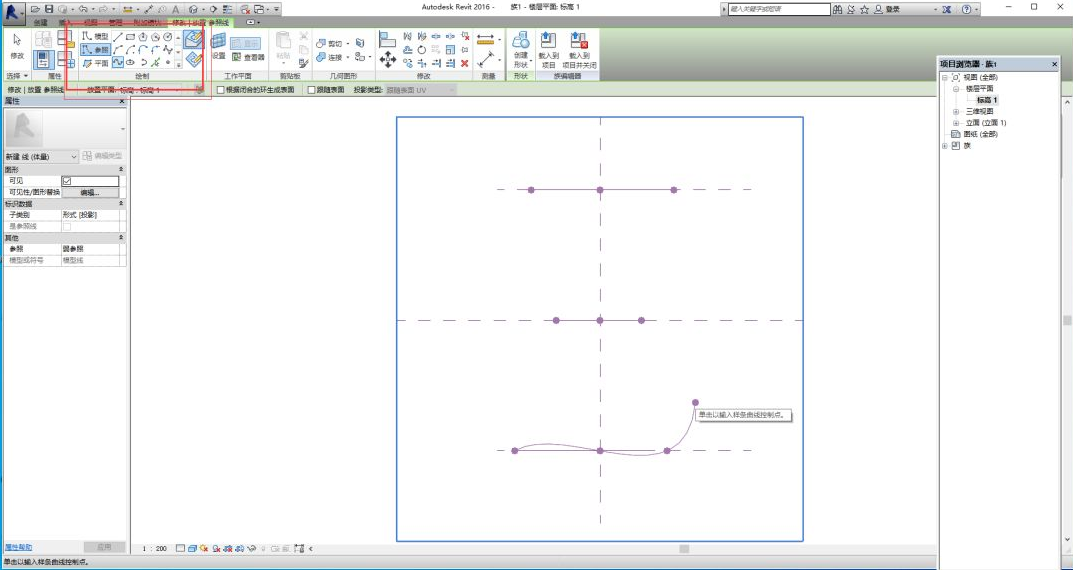Open the 新建 线 (体量) type dropdown
The image size is (1073, 570).
pyautogui.click(x=74, y=157)
